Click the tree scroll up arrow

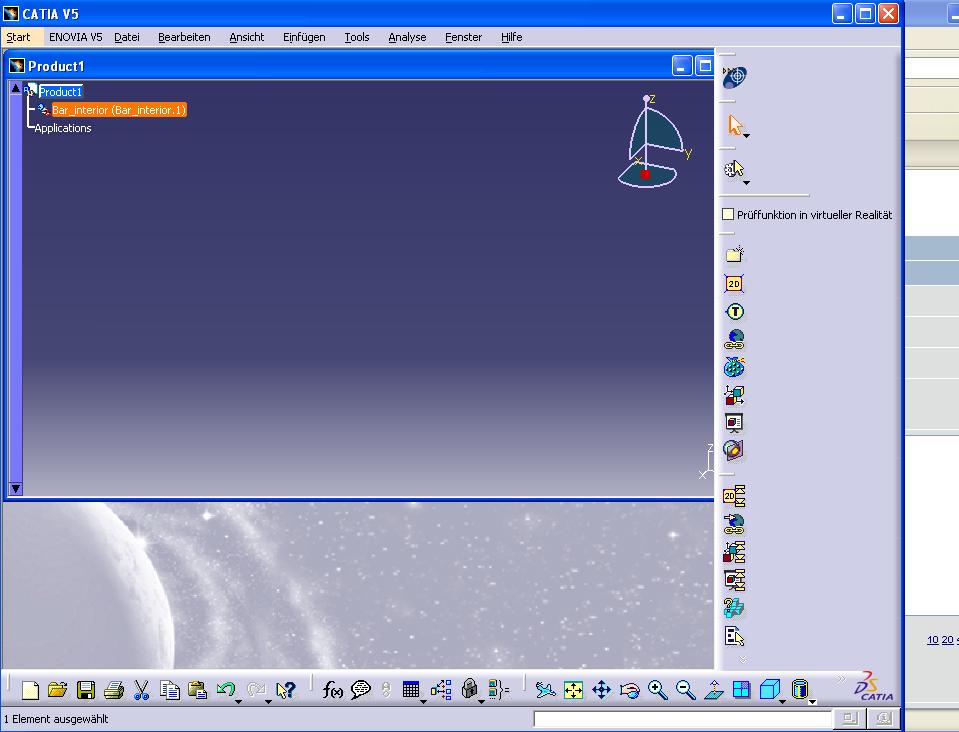[x=15, y=89]
